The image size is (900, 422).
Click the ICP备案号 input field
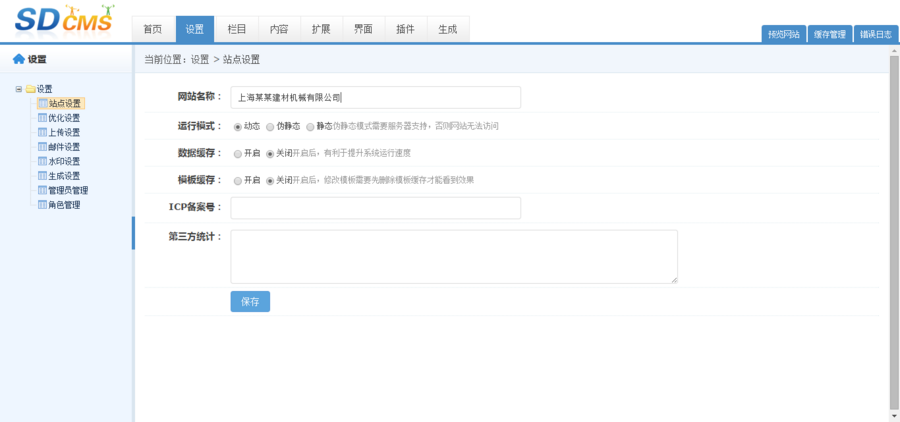(375, 208)
